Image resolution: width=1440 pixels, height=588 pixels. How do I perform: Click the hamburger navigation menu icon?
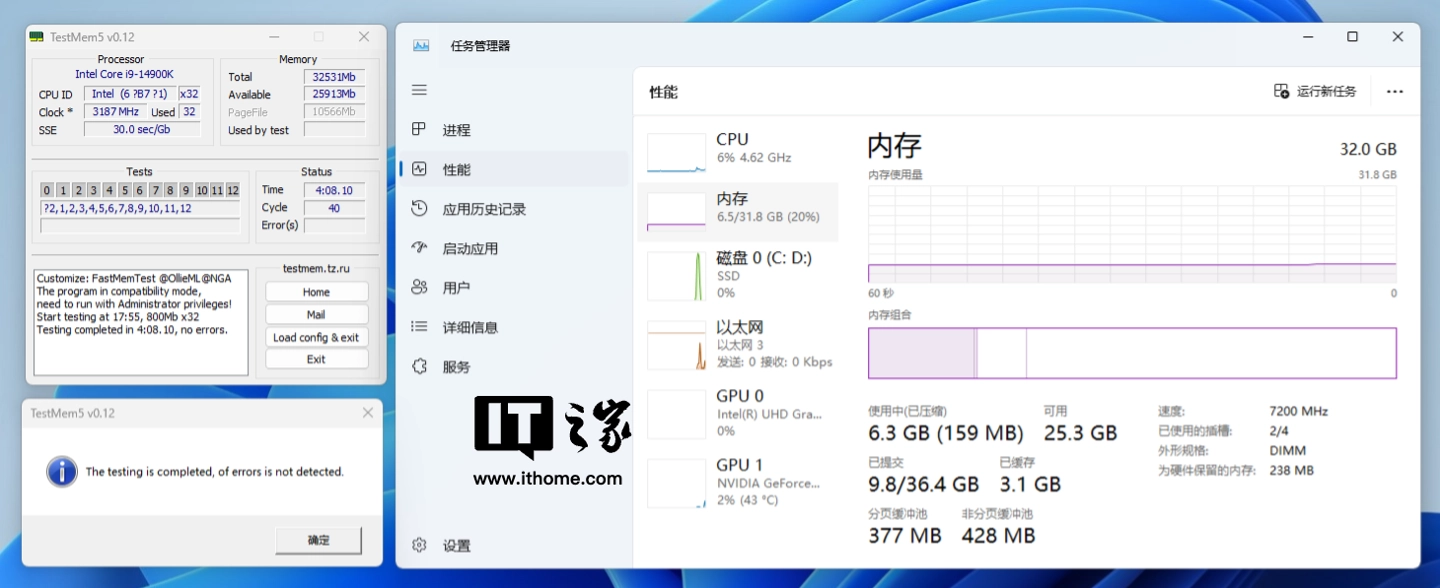(x=420, y=90)
